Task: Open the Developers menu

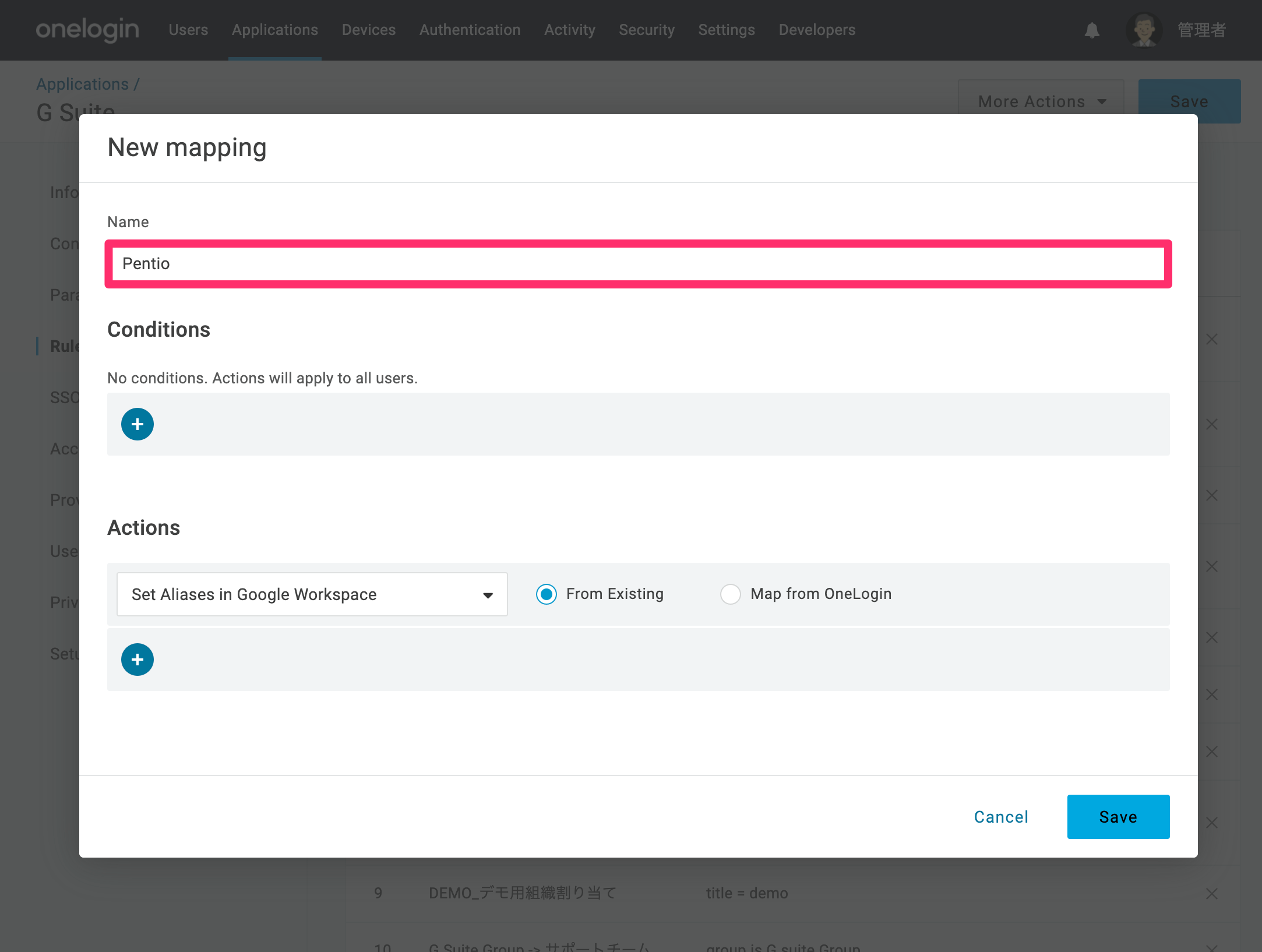Action: (x=817, y=30)
